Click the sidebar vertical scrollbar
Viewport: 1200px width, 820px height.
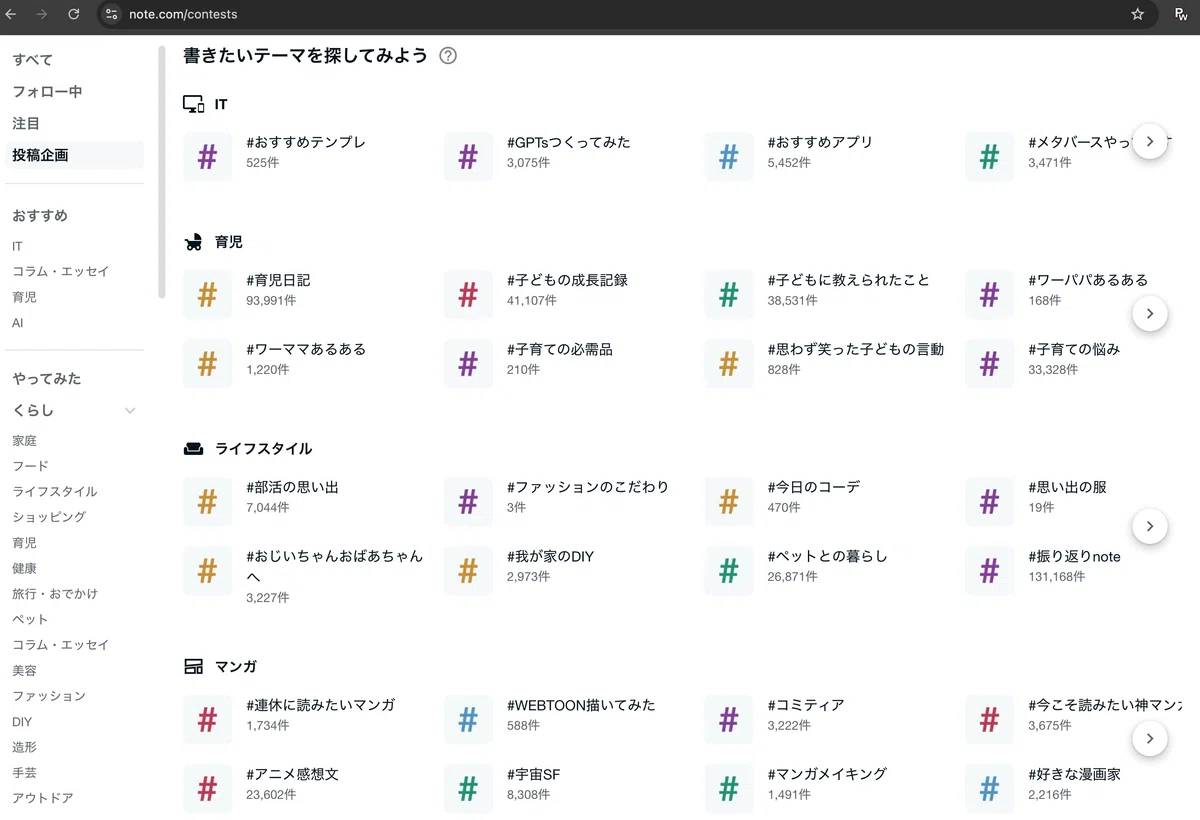click(162, 172)
